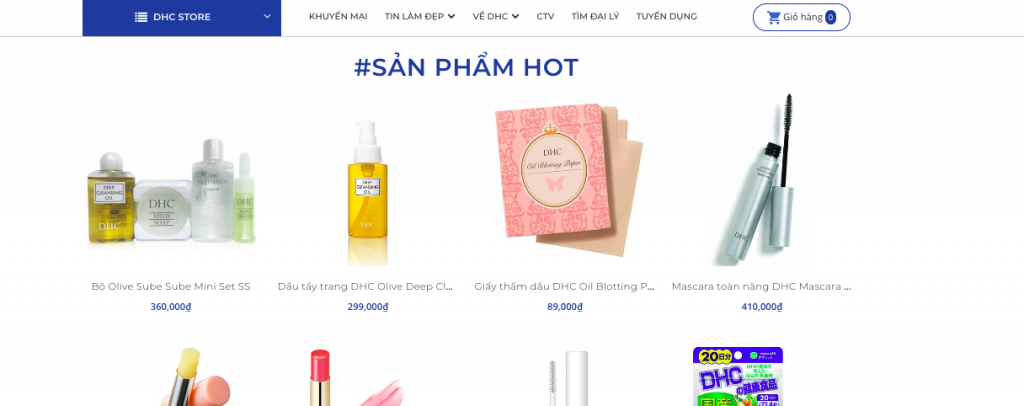Open the TUYỂN DỤNG page
The height and width of the screenshot is (406, 1024).
667,16
